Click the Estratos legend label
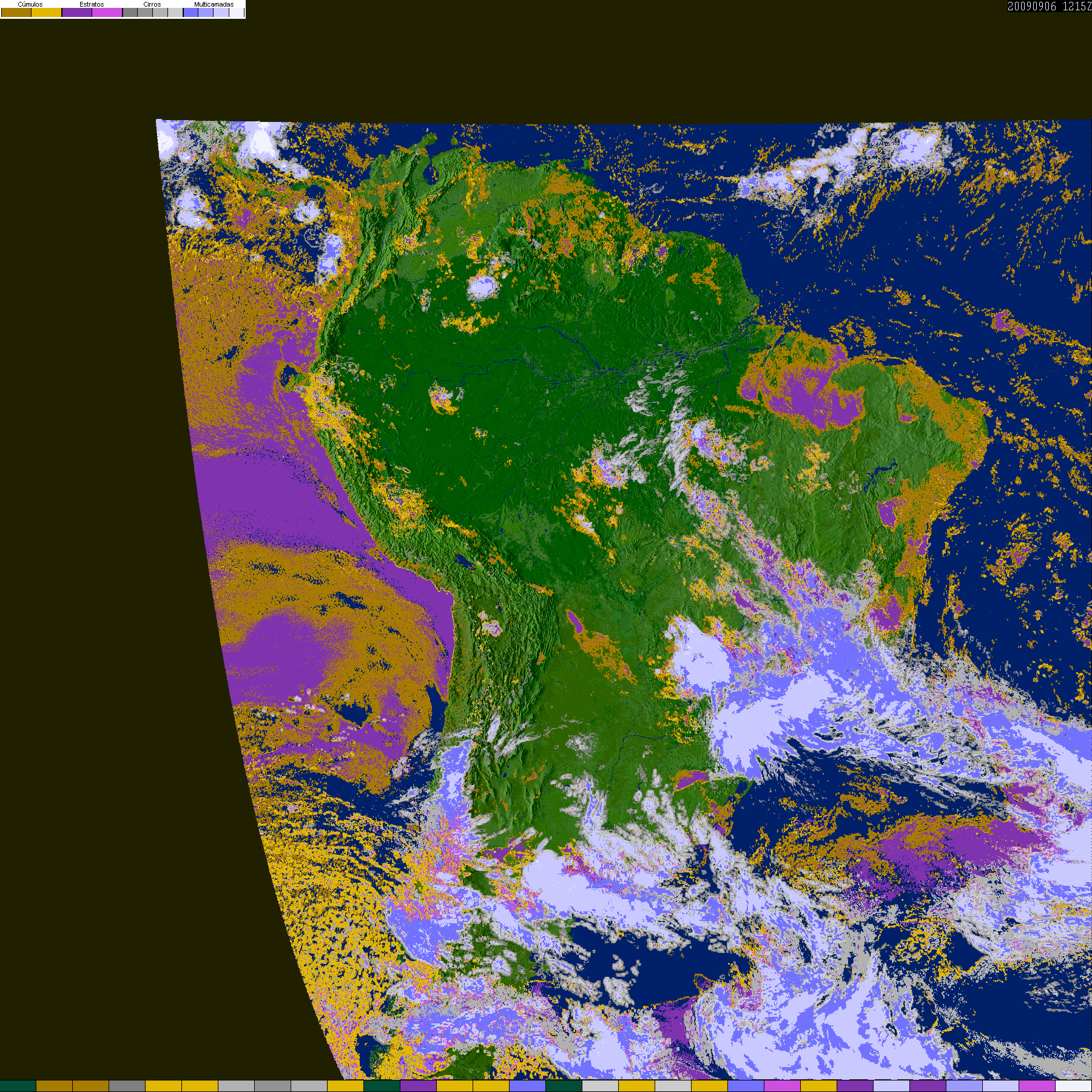Viewport: 1092px width, 1092px height. [92, 4]
